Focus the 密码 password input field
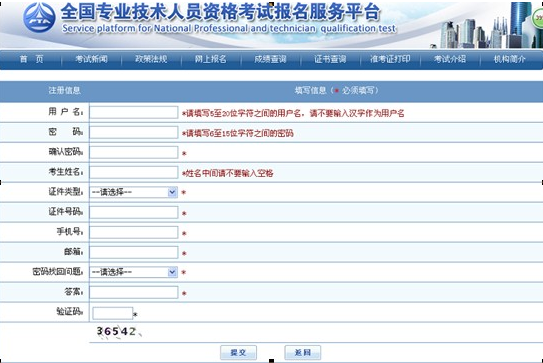The image size is (543, 363). click(134, 132)
